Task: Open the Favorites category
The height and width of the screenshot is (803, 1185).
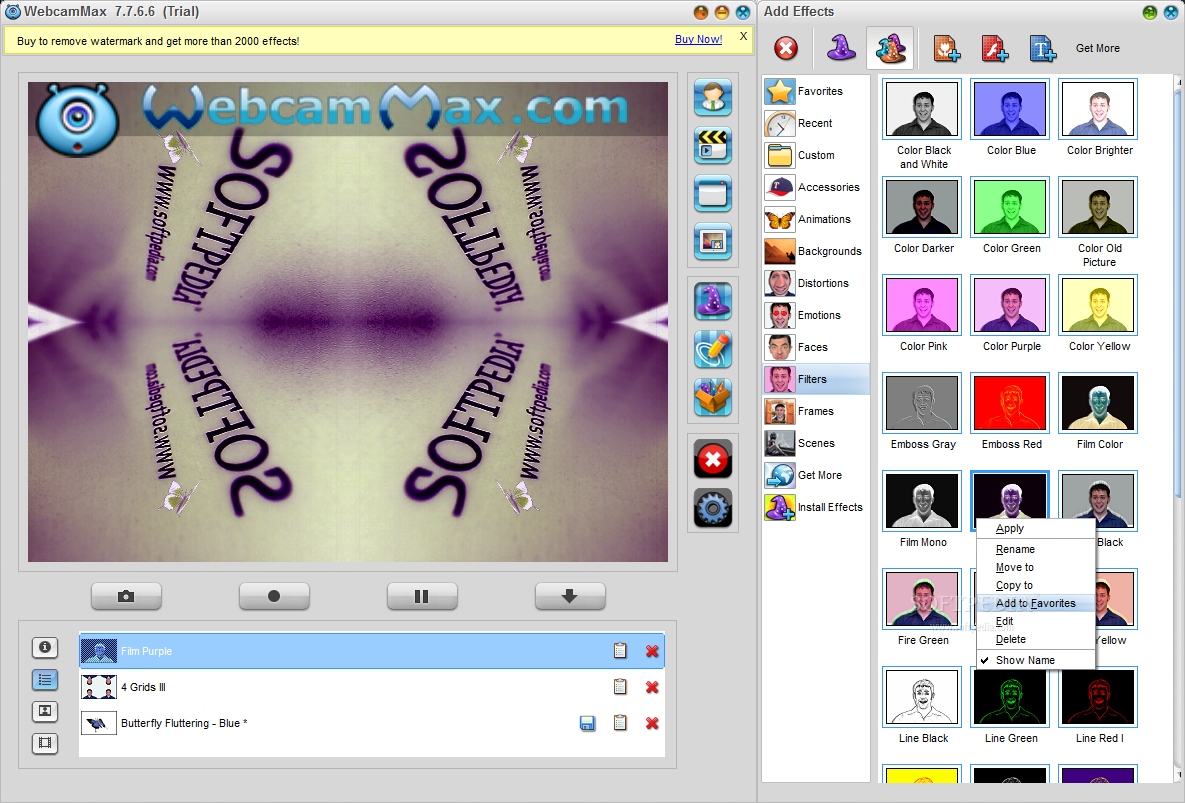Action: pyautogui.click(x=816, y=91)
